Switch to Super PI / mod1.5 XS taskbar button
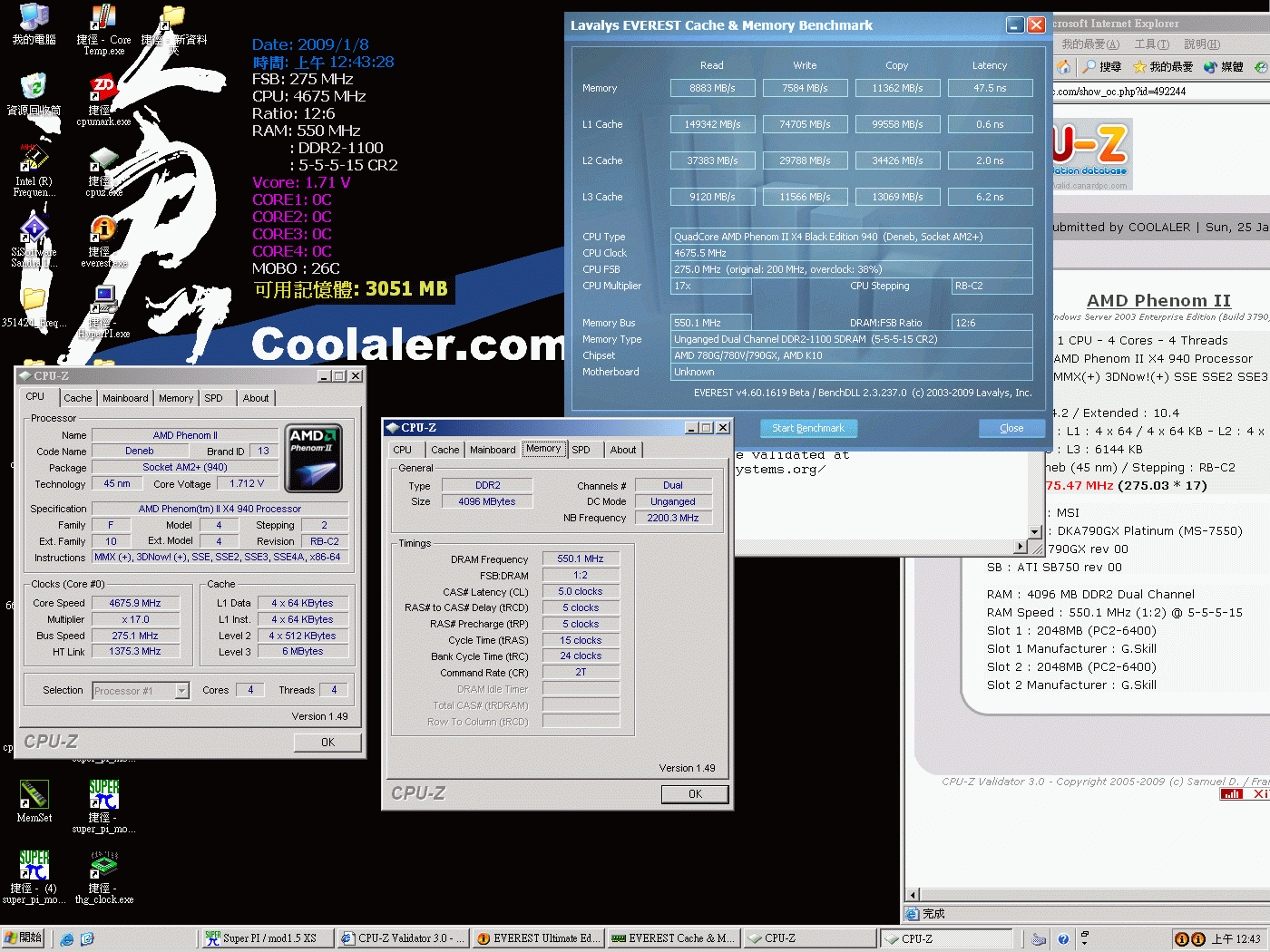The width and height of the screenshot is (1270, 952). click(x=266, y=939)
